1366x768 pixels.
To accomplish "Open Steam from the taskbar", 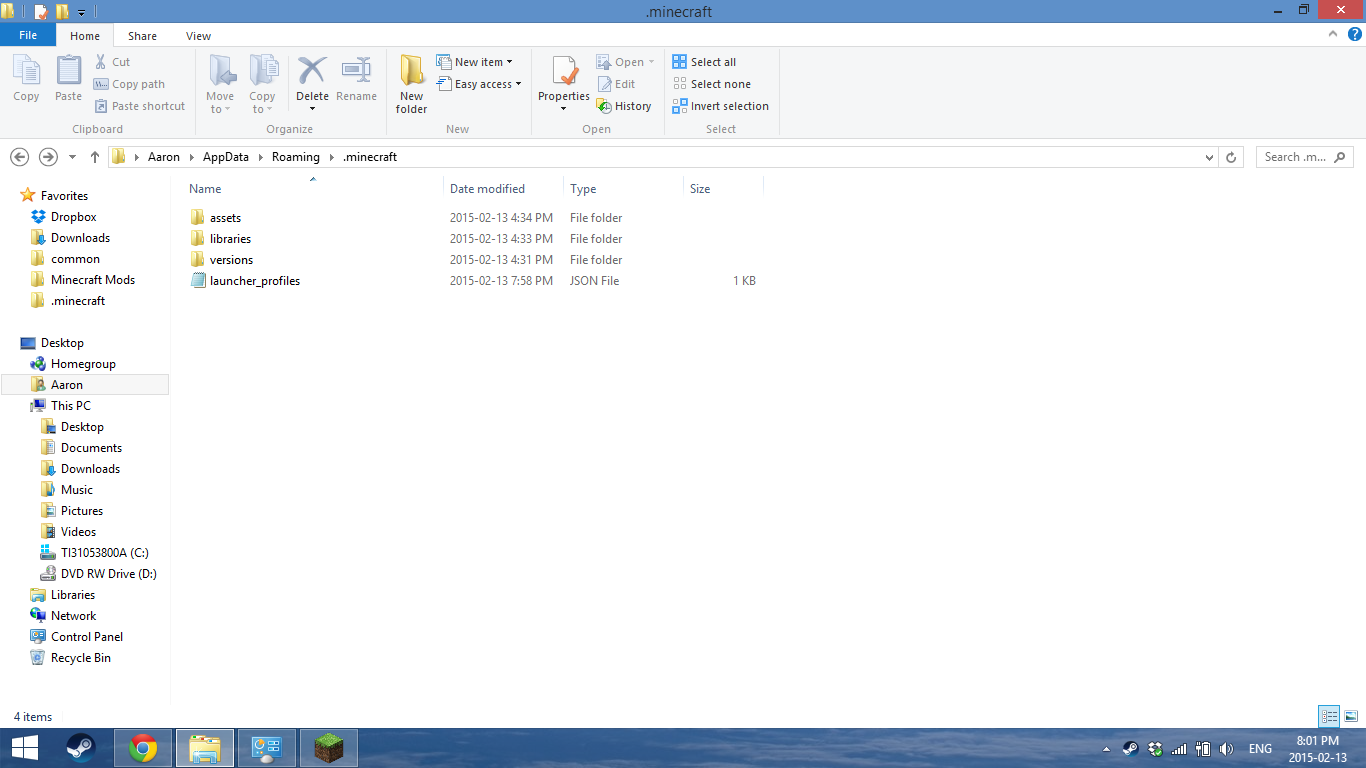I will click(81, 748).
